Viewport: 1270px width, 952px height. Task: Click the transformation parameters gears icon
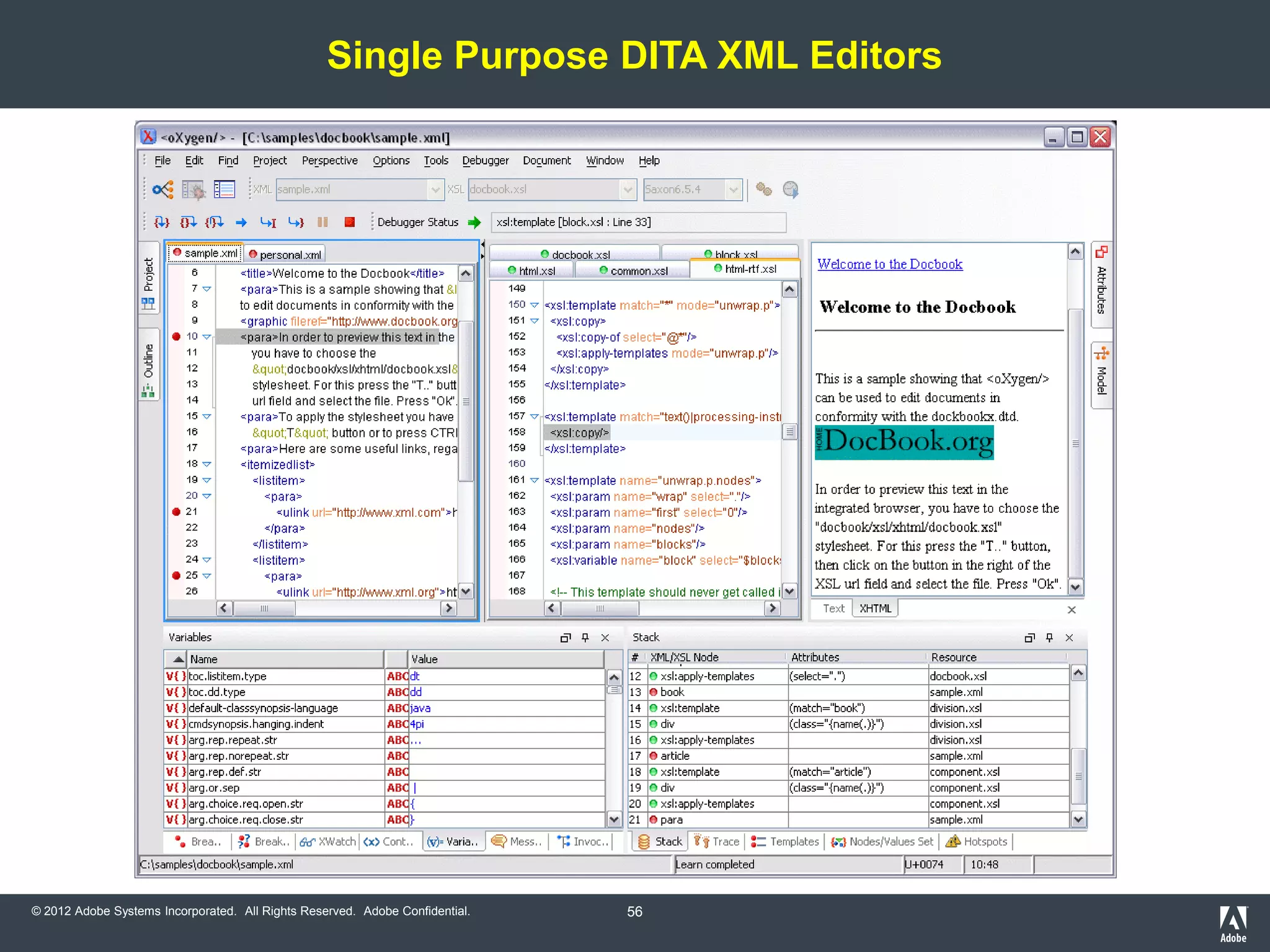[764, 189]
